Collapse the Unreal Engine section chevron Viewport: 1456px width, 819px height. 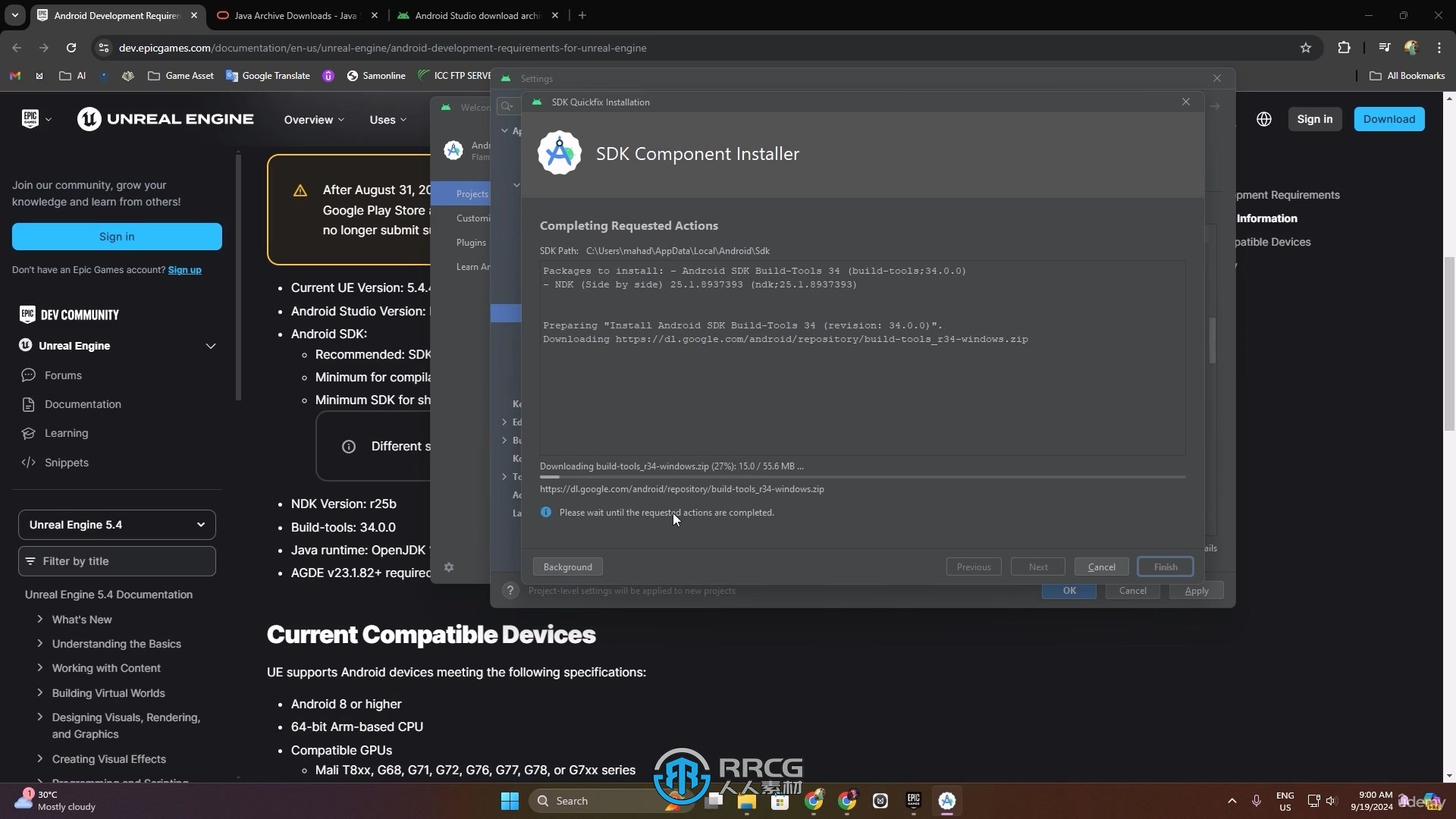pyautogui.click(x=211, y=346)
